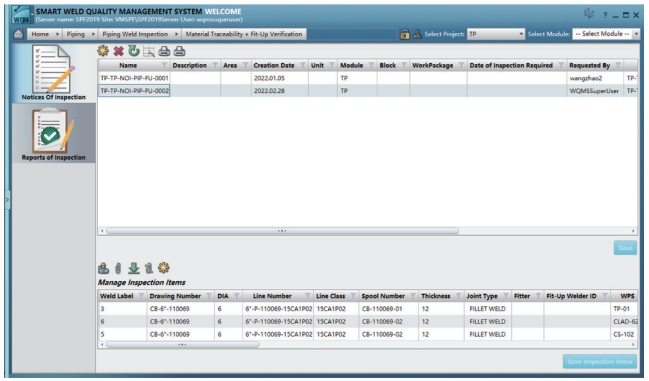The width and height of the screenshot is (649, 381).
Task: Click the new notice gold gear icon in the top toolbar
Action: (x=103, y=51)
